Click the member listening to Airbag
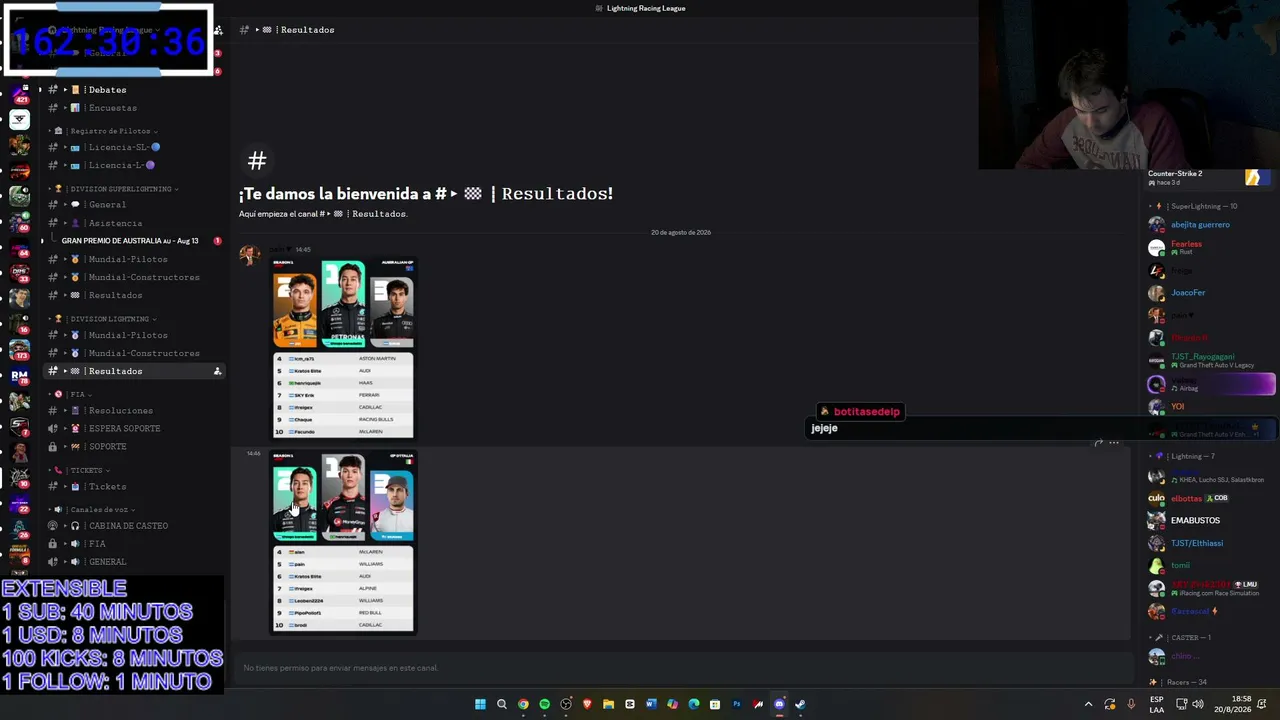1280x720 pixels. click(1210, 384)
